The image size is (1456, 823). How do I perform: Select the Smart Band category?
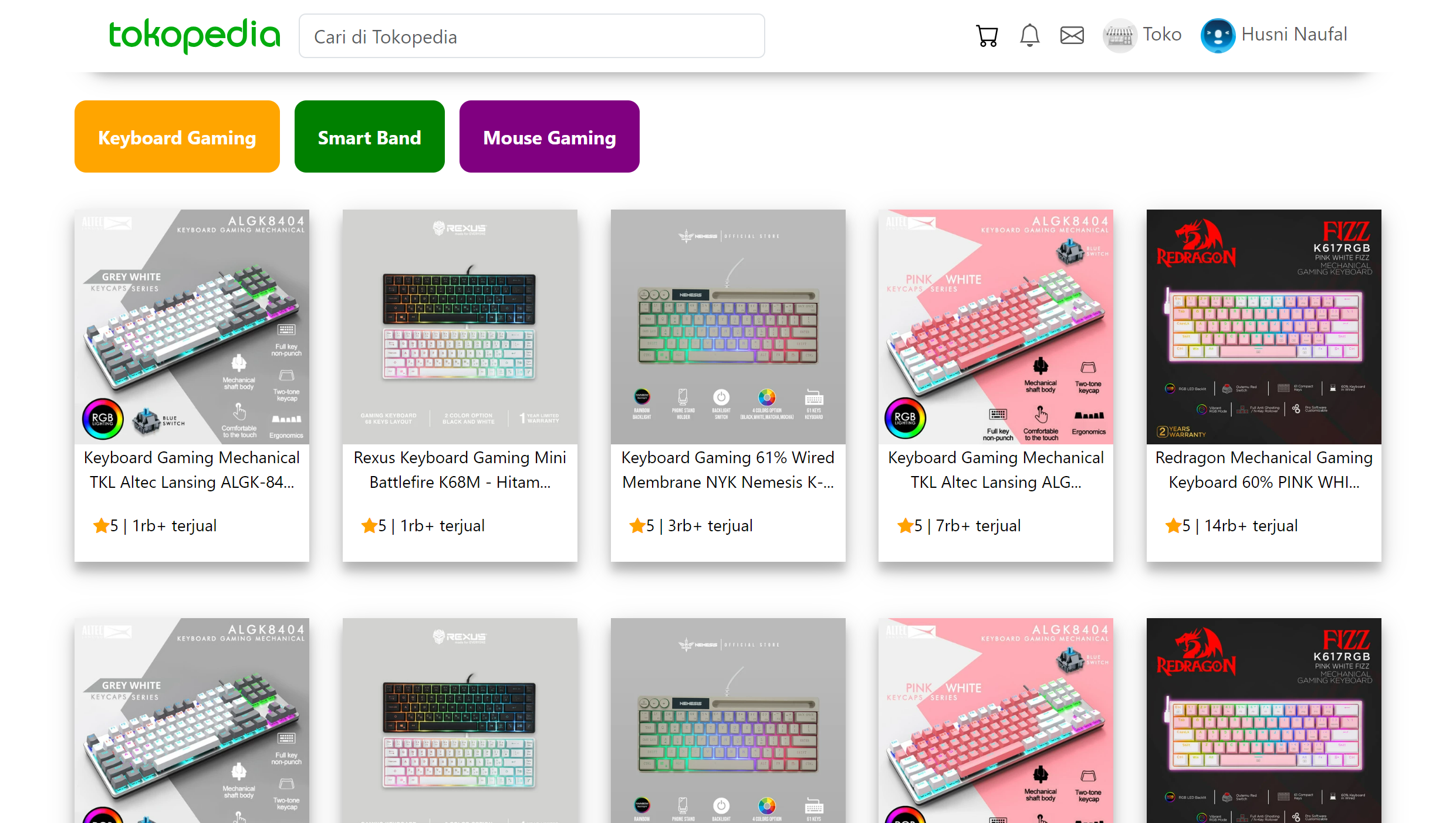coord(370,136)
